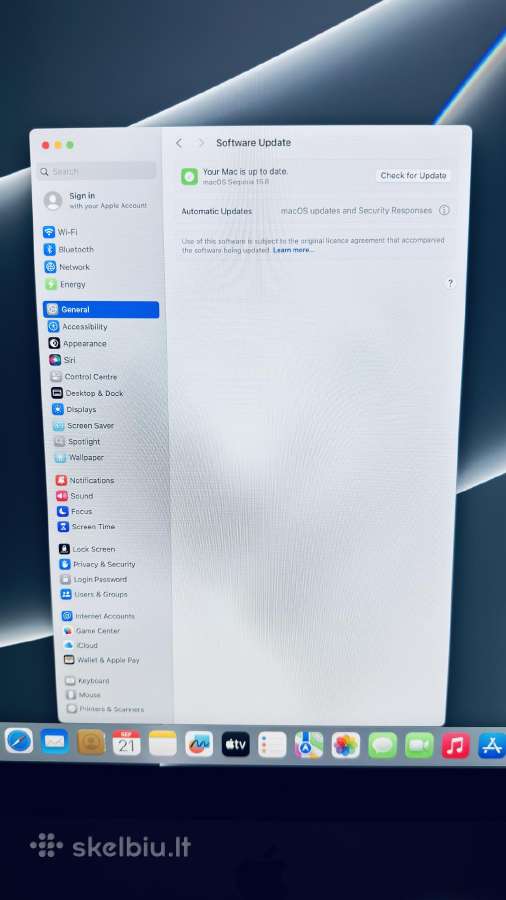Open Bluetooth settings in sidebar
The image size is (506, 900).
(x=69, y=250)
